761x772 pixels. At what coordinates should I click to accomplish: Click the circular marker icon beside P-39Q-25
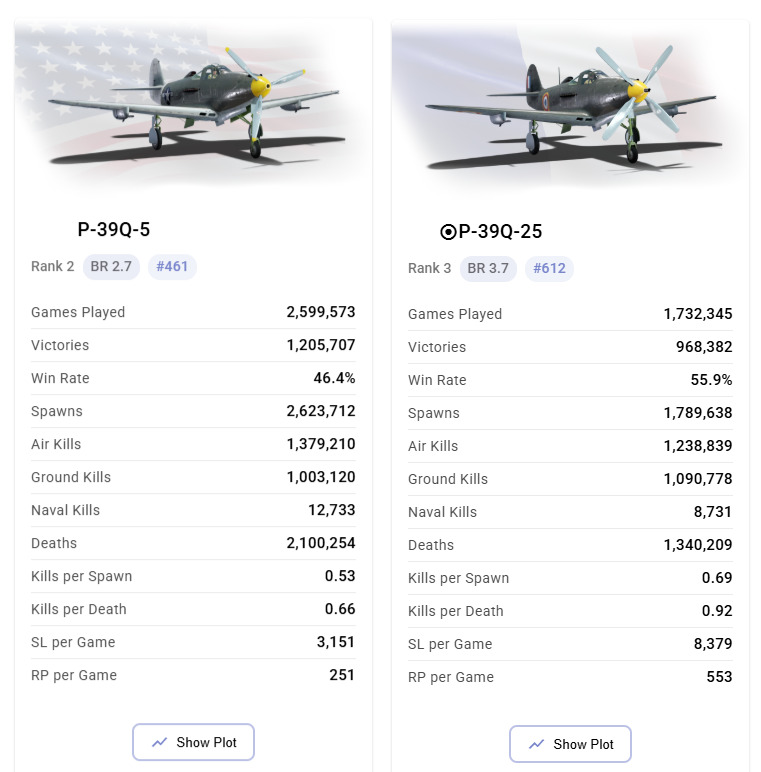(x=448, y=232)
